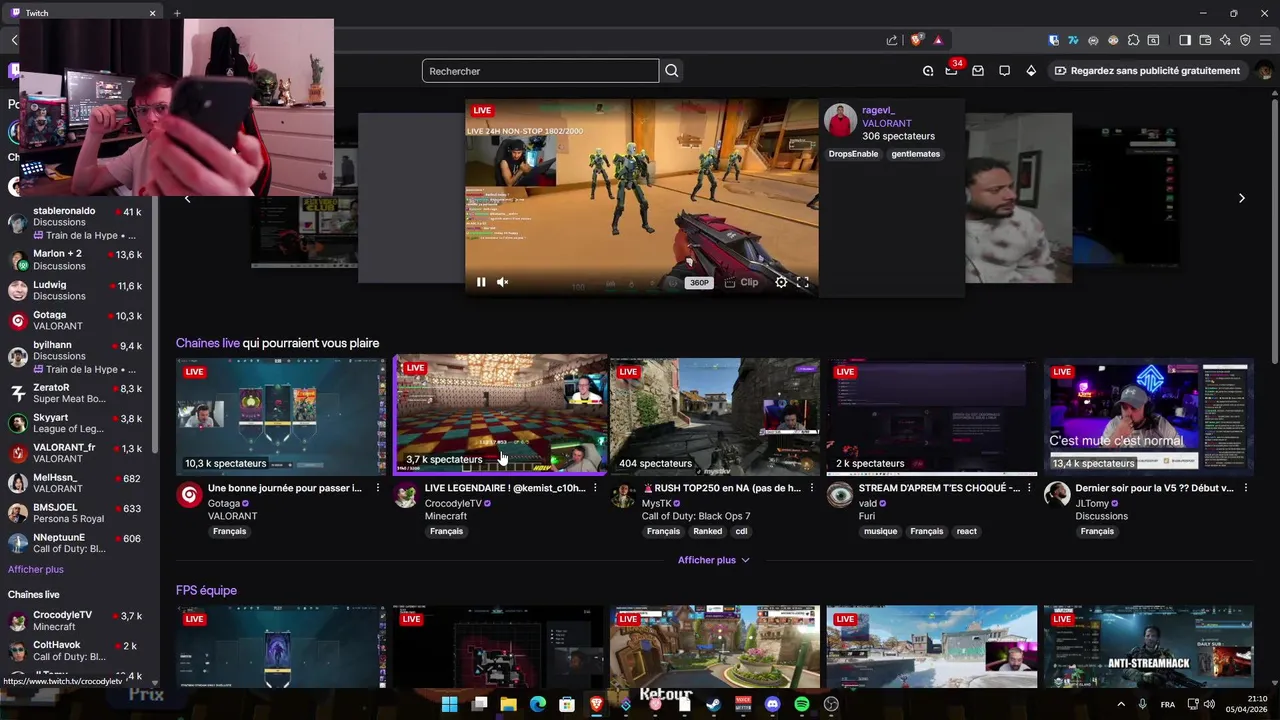Go to next carousel stream arrow

click(x=1242, y=198)
